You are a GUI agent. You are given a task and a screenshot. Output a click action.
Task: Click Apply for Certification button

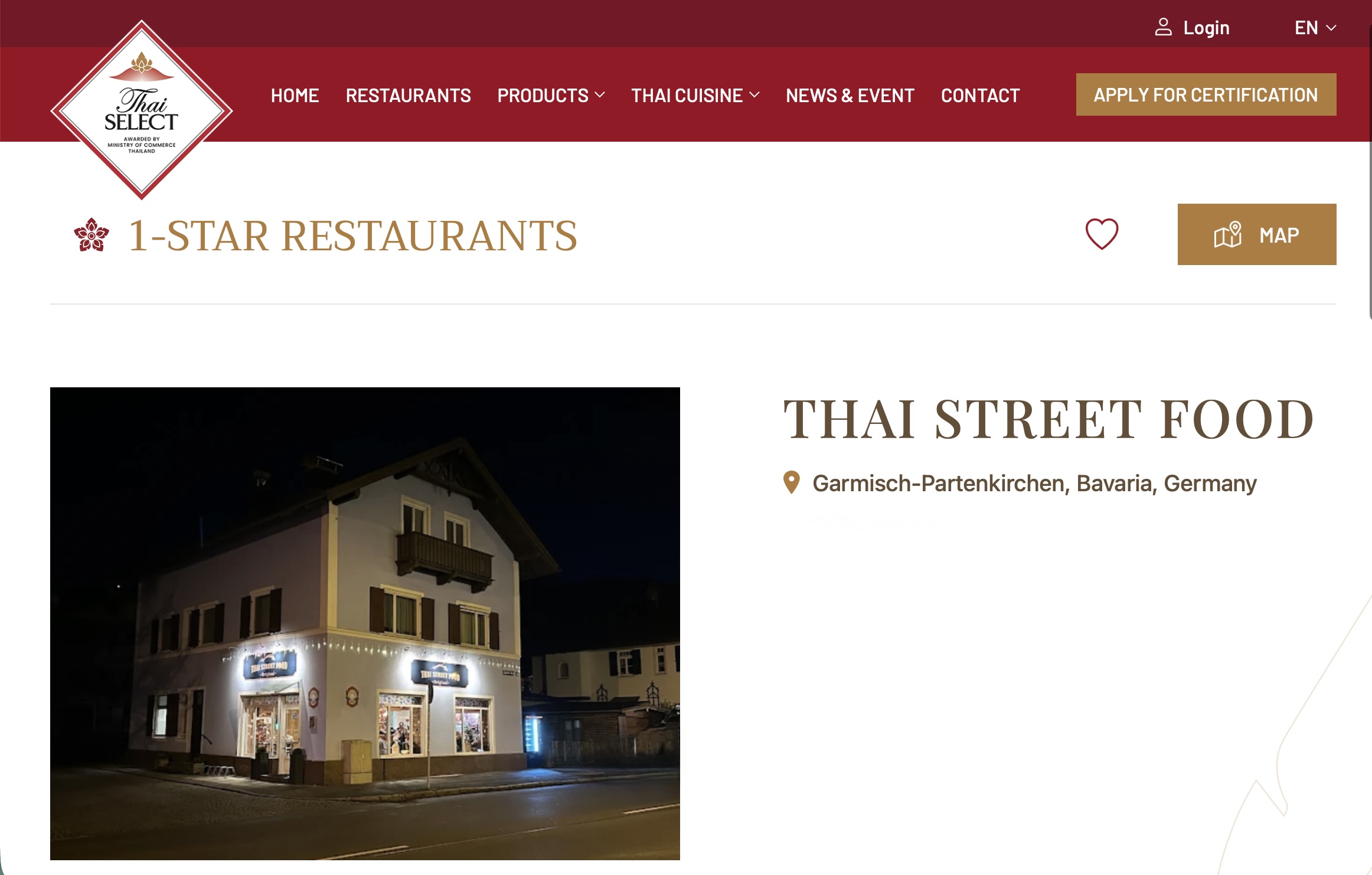(x=1206, y=94)
